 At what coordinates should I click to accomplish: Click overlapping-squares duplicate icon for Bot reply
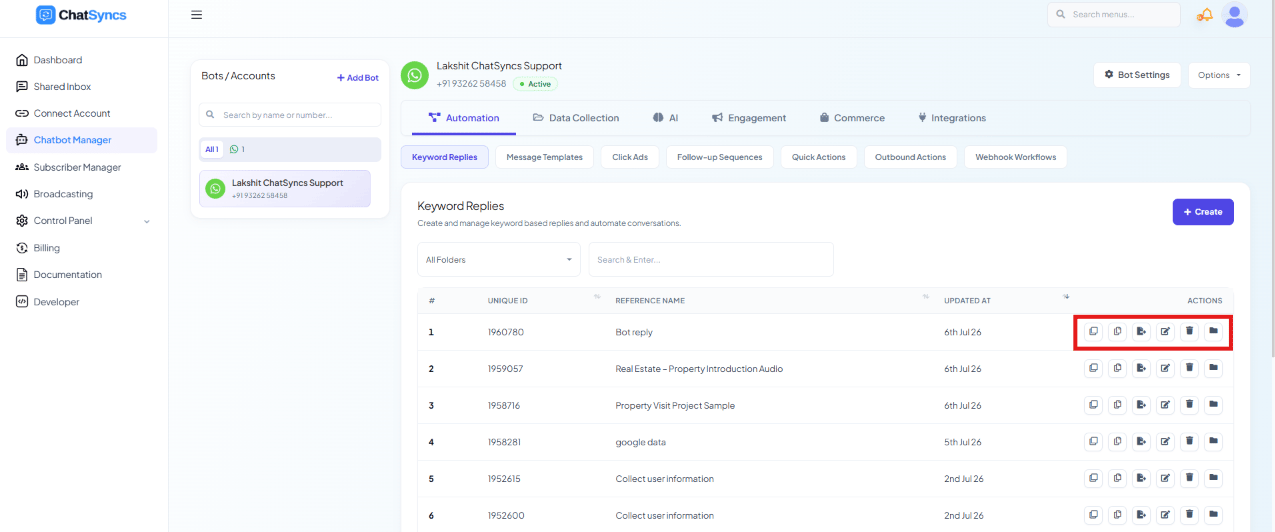click(x=1093, y=331)
